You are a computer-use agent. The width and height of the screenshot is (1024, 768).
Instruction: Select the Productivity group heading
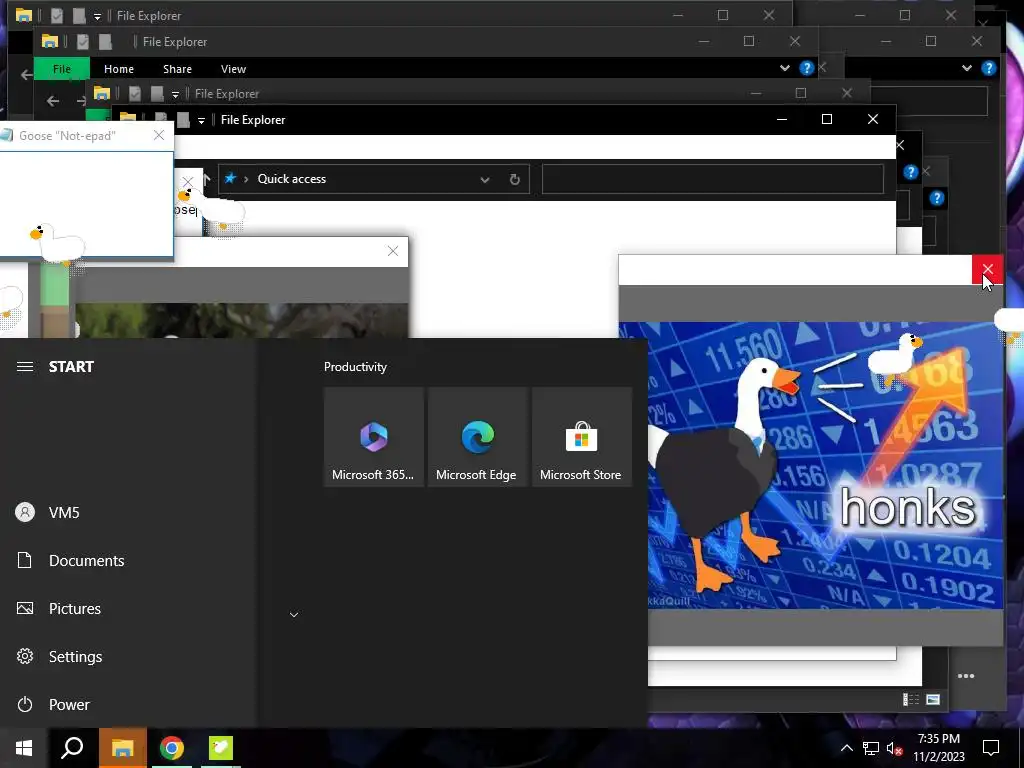[355, 367]
